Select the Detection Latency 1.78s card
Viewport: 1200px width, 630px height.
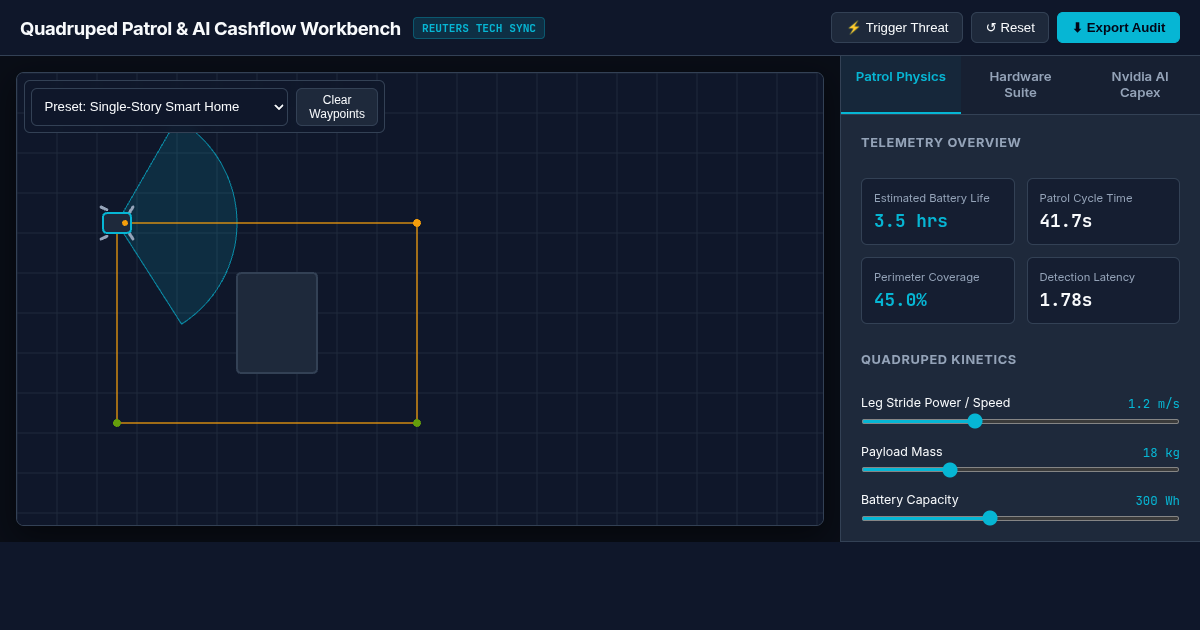(1103, 290)
